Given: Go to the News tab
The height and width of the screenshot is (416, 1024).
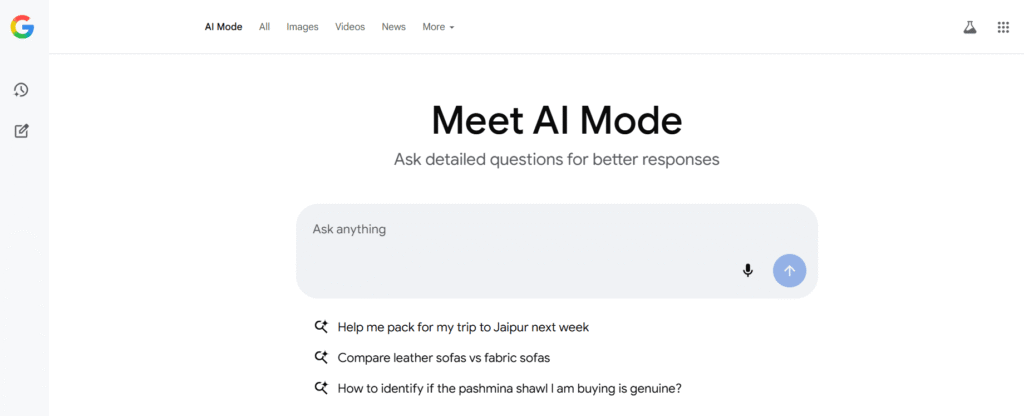Looking at the screenshot, I should point(394,27).
